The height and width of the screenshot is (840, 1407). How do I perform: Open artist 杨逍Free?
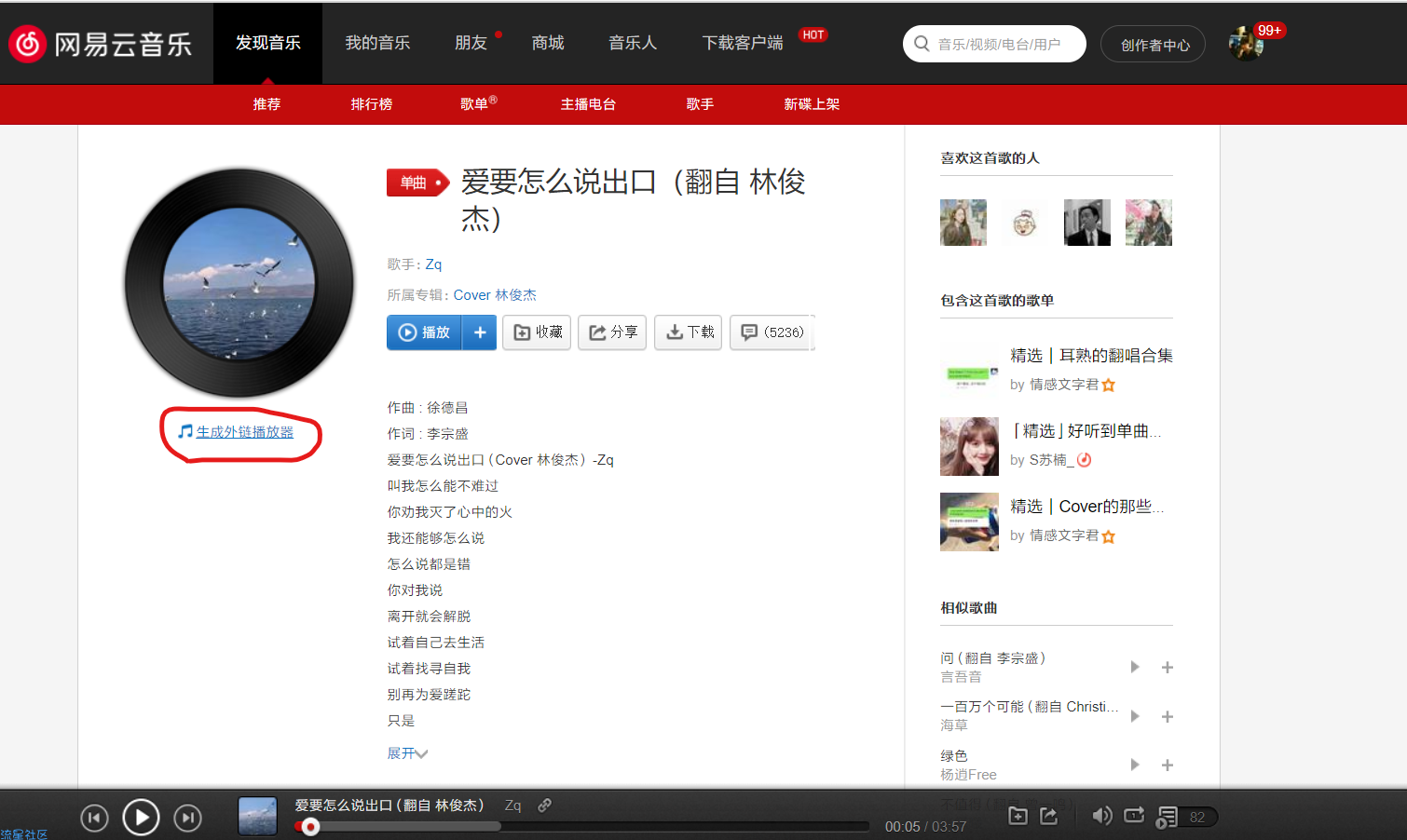click(968, 775)
